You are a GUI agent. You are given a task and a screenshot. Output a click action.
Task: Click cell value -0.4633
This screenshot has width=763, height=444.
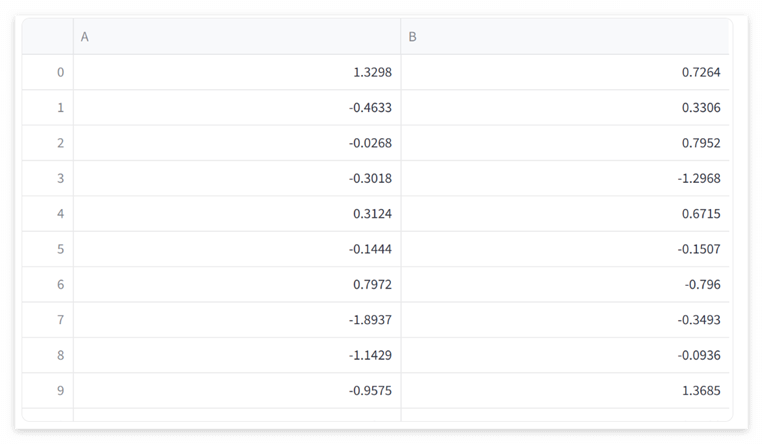(x=370, y=108)
